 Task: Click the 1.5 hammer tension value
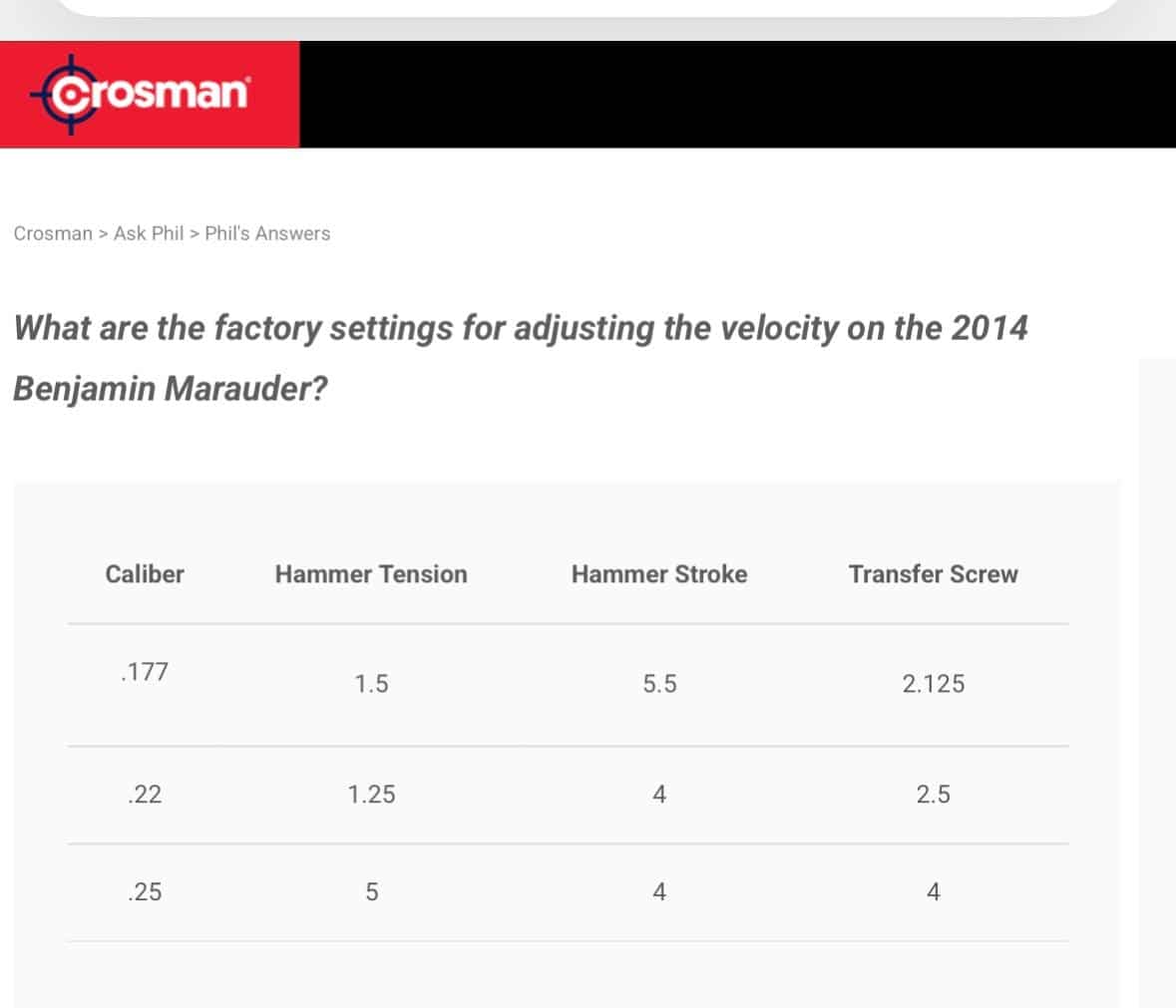pos(371,684)
